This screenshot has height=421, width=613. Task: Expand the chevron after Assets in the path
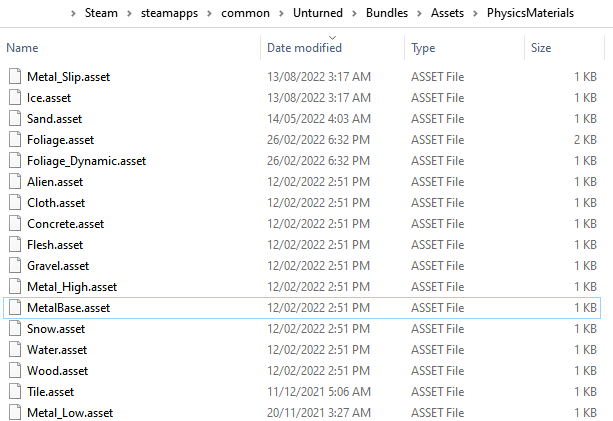[475, 14]
